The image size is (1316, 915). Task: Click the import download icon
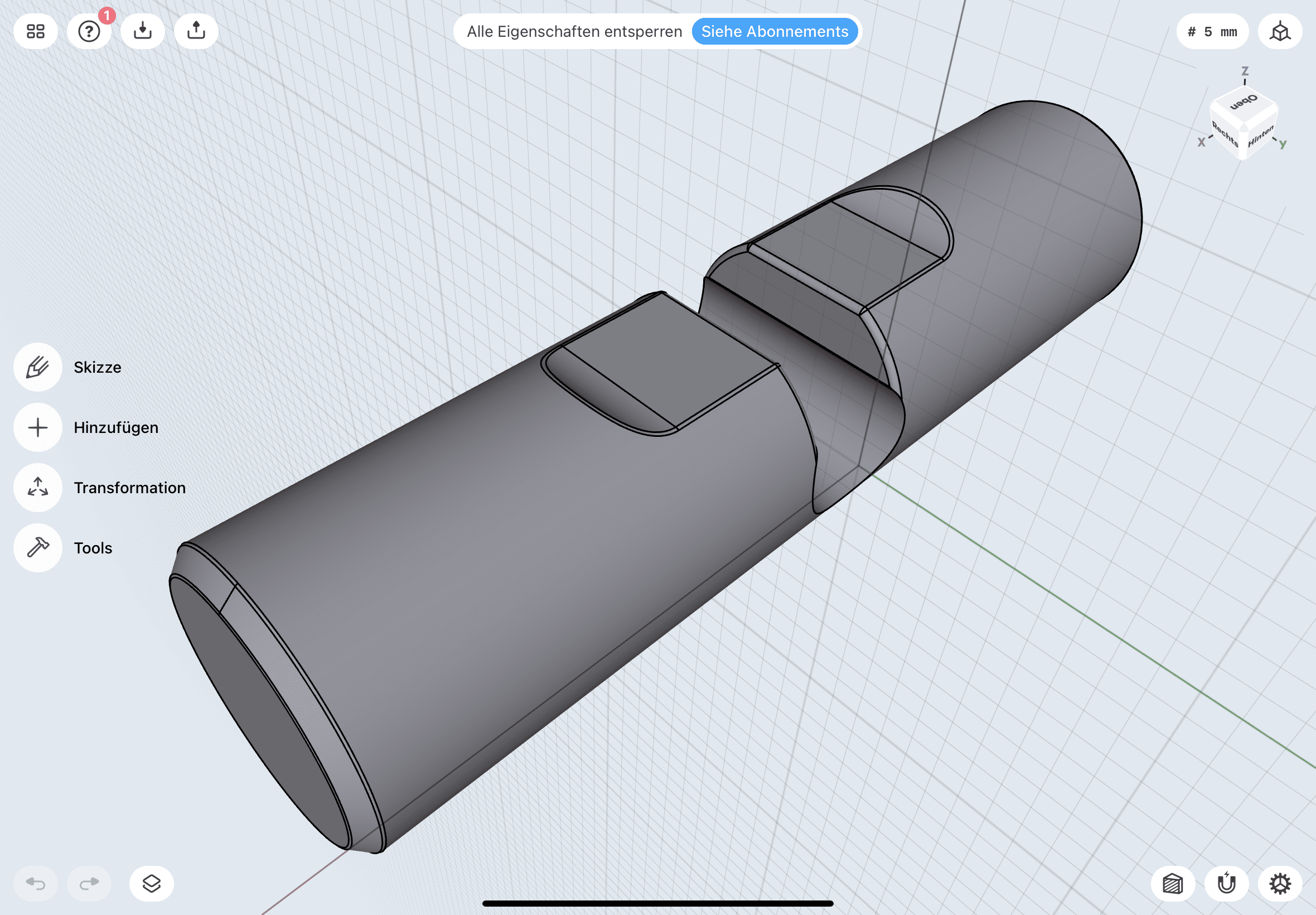pyautogui.click(x=143, y=32)
